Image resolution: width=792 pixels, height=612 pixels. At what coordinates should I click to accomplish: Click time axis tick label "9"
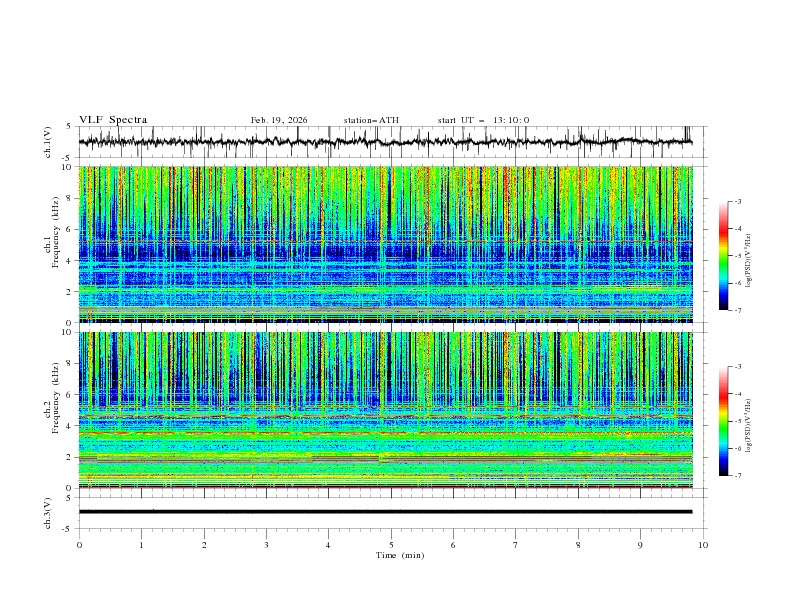(x=640, y=545)
